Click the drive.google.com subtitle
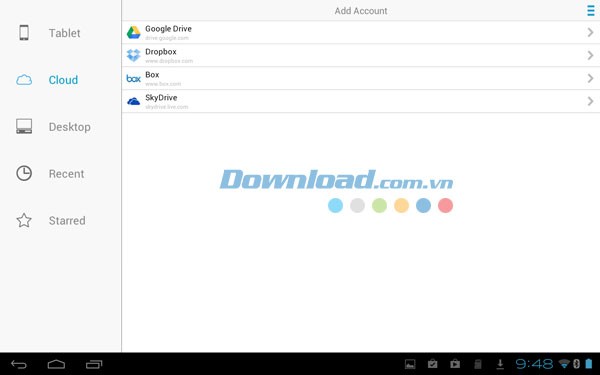 (167, 38)
